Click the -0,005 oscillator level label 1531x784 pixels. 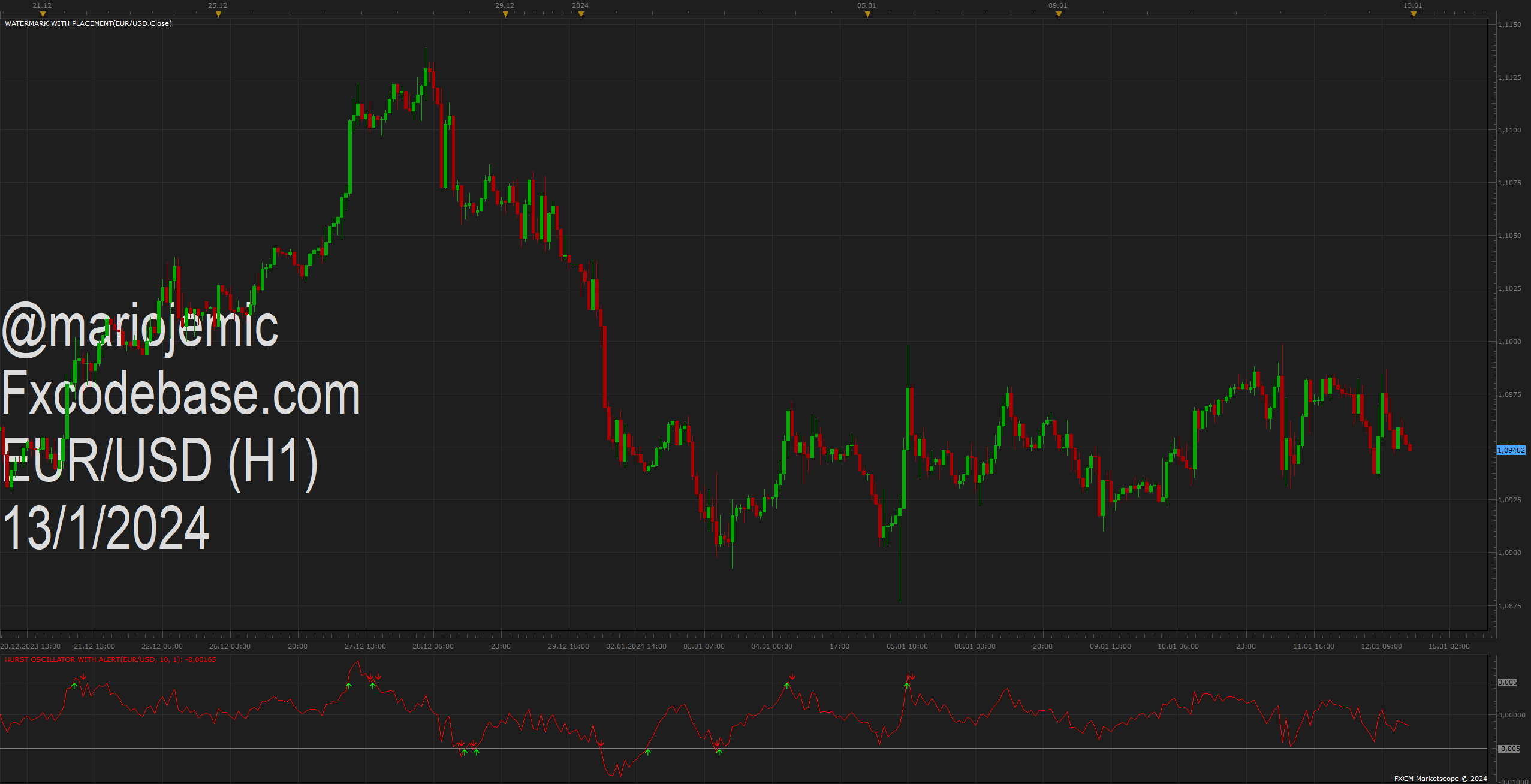(x=1509, y=749)
